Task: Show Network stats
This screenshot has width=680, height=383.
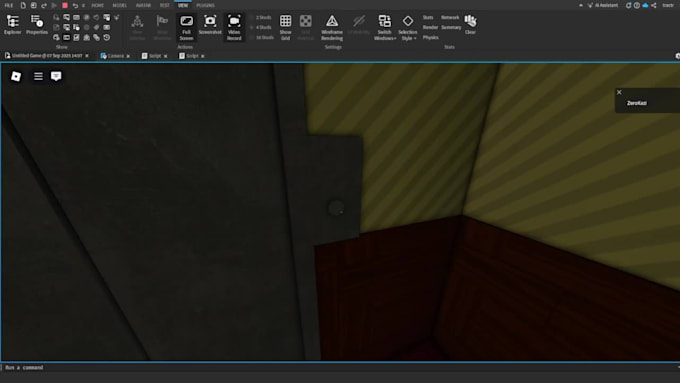Action: 450,17
